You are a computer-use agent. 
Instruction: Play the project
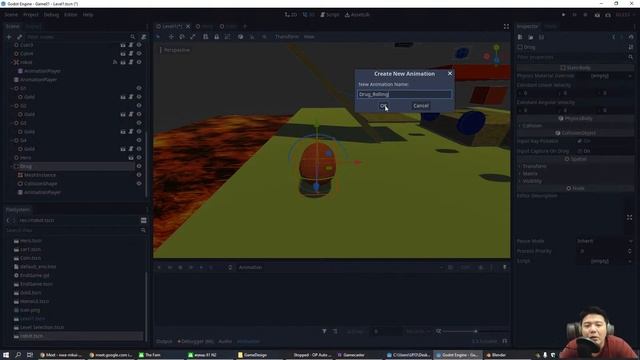click(563, 15)
